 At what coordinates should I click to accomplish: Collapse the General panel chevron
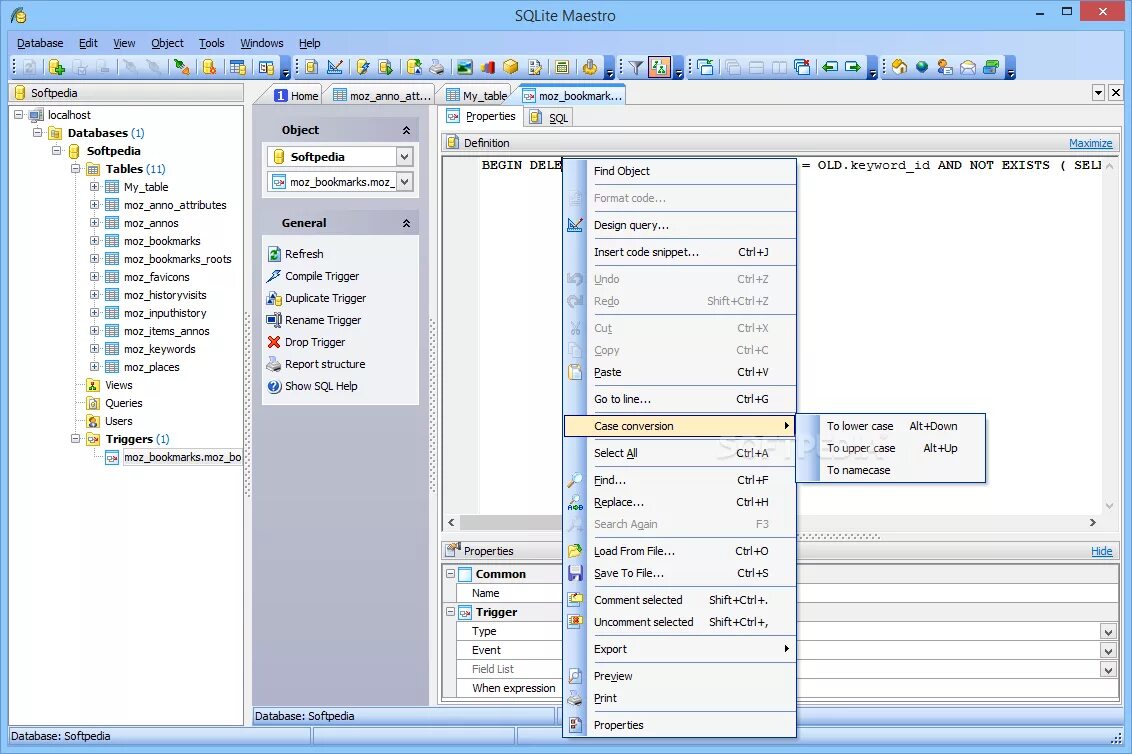[x=406, y=223]
